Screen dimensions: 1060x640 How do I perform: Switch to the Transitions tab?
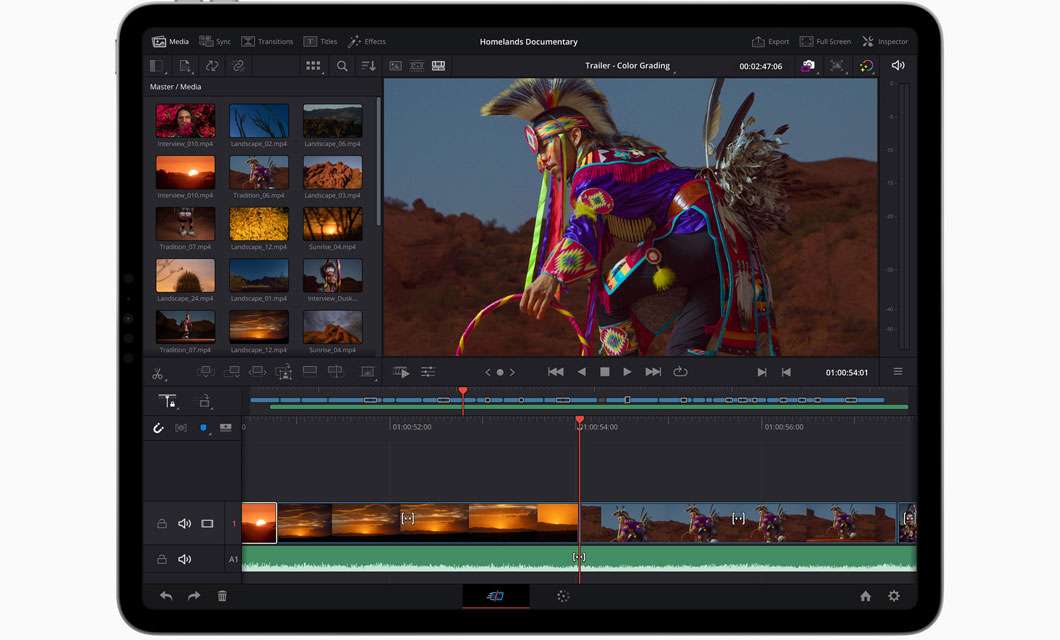pyautogui.click(x=267, y=41)
